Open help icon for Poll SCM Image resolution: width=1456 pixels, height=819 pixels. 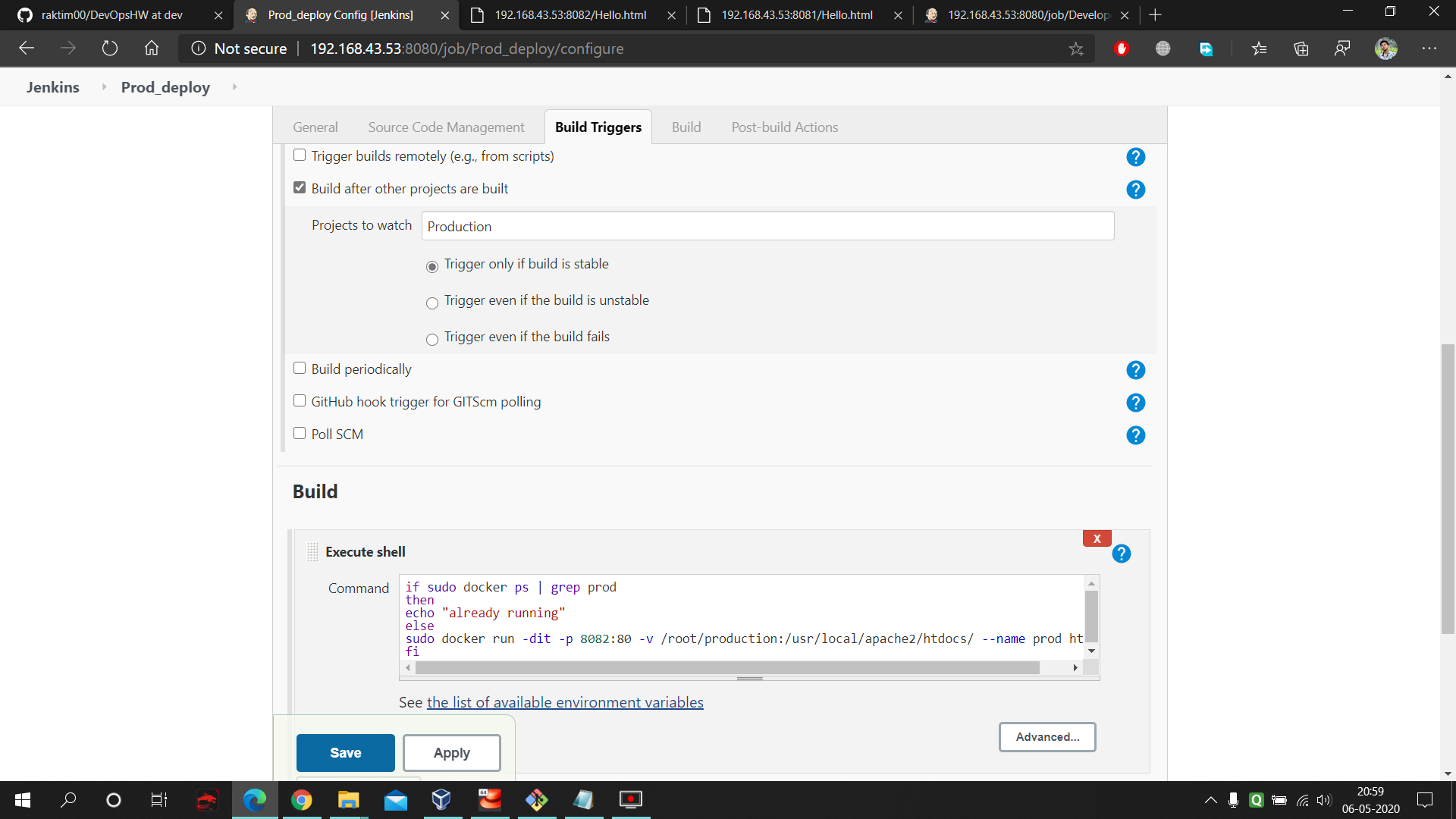pos(1135,435)
